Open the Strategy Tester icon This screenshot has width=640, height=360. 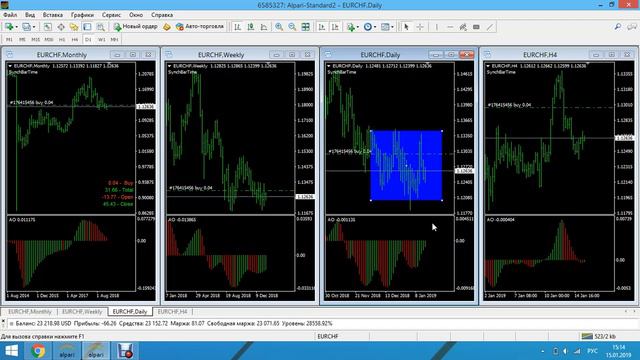tap(100, 27)
